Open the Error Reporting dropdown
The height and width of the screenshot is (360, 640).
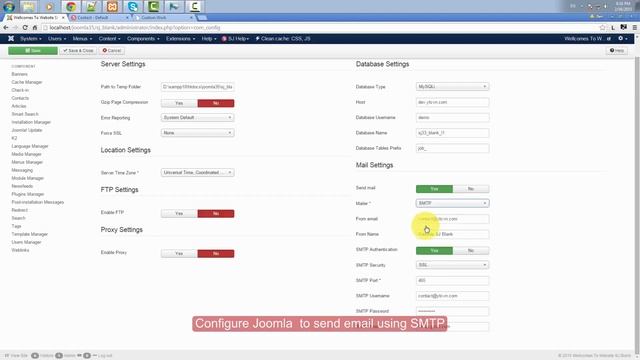pos(198,118)
